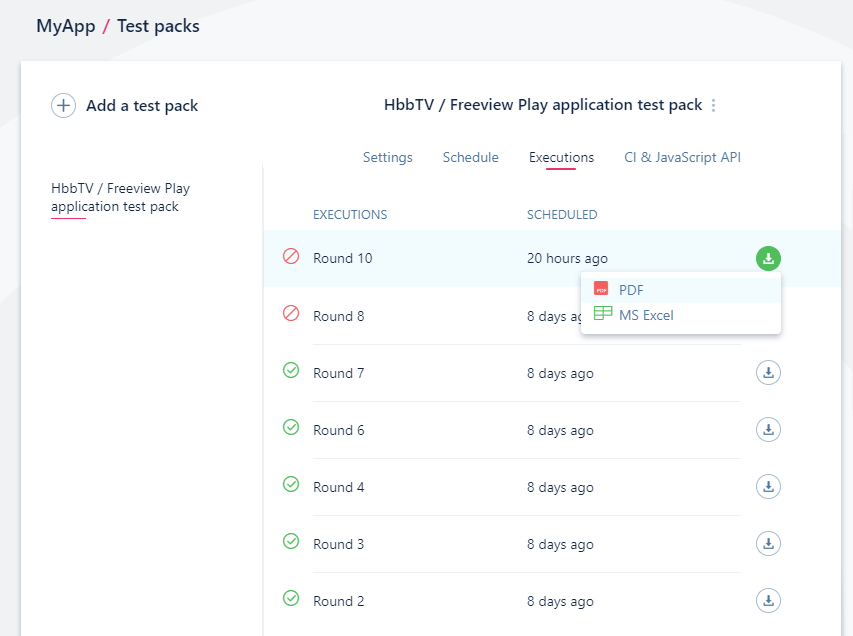
Task: Click Test packs in the breadcrumb
Action: (x=158, y=26)
